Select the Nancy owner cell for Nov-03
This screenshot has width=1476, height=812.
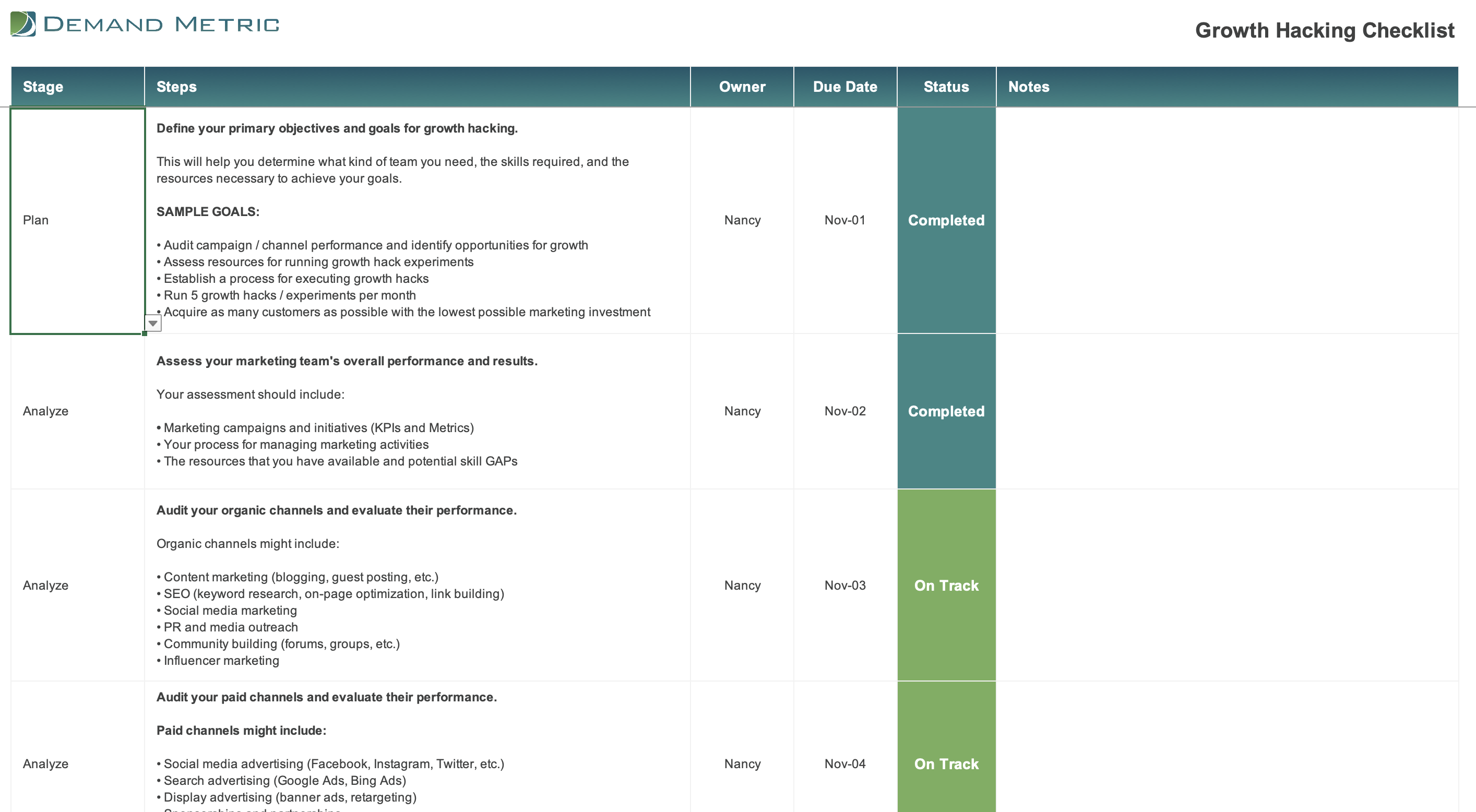742,586
